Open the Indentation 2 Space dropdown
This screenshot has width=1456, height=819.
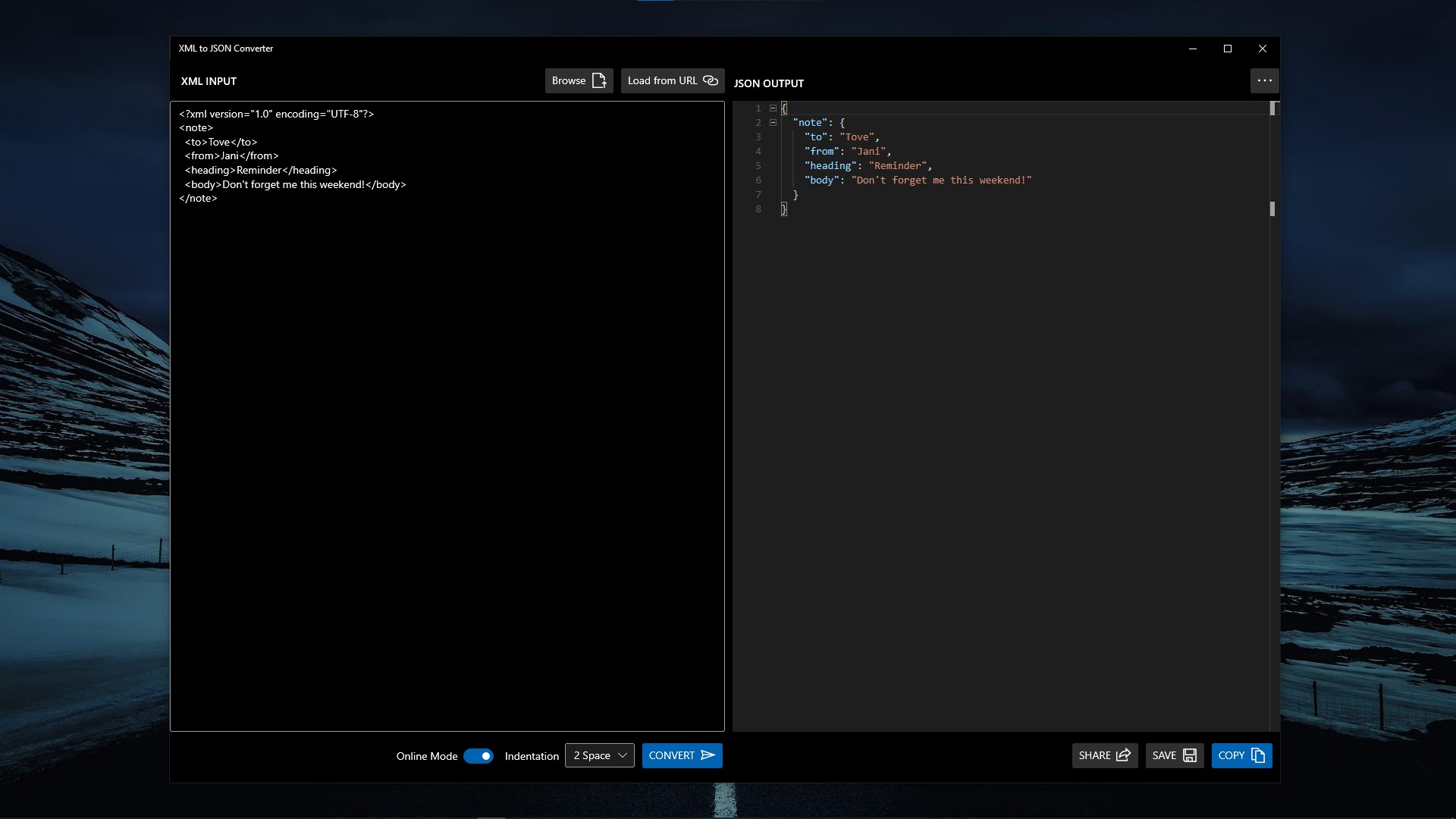coord(599,755)
